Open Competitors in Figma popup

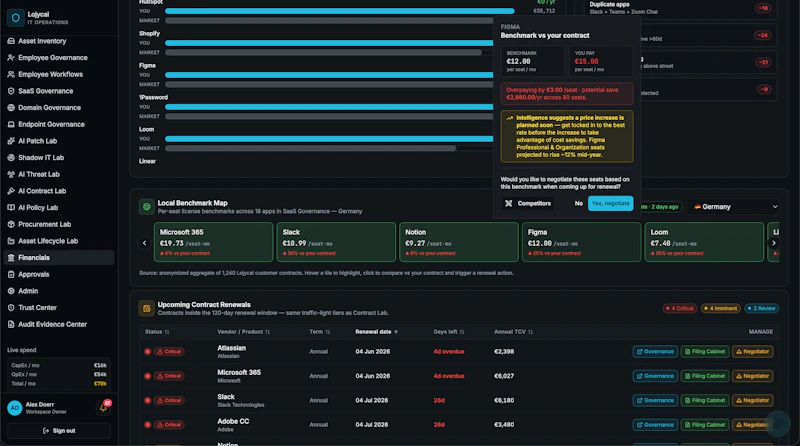click(528, 203)
